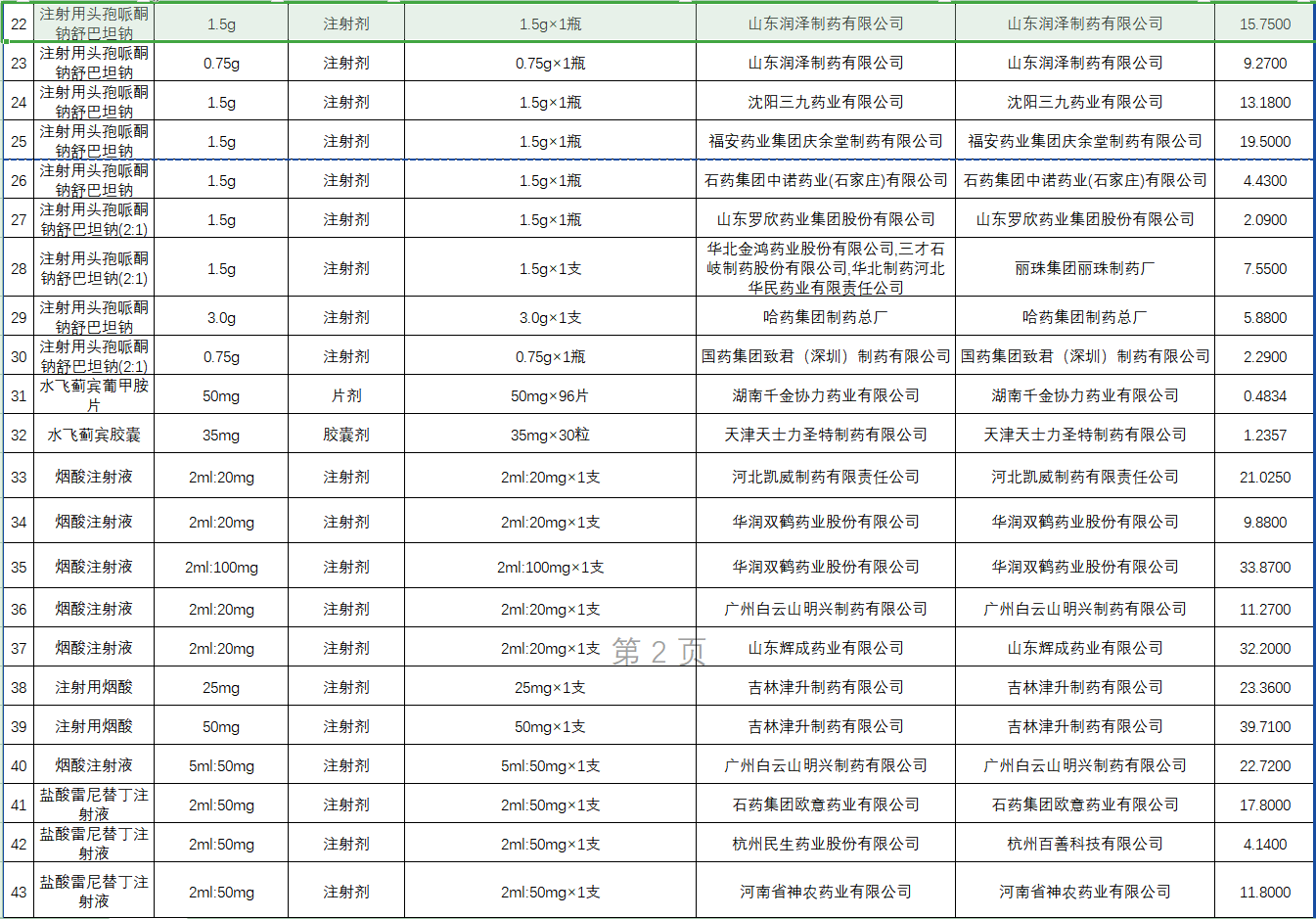This screenshot has width=1316, height=919.
Task: Click the 4.4300 price value
Action: click(1264, 180)
